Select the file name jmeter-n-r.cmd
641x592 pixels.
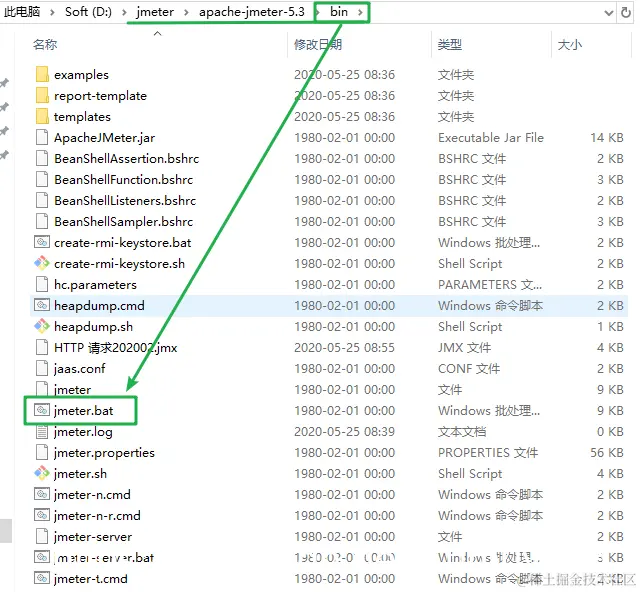97,516
